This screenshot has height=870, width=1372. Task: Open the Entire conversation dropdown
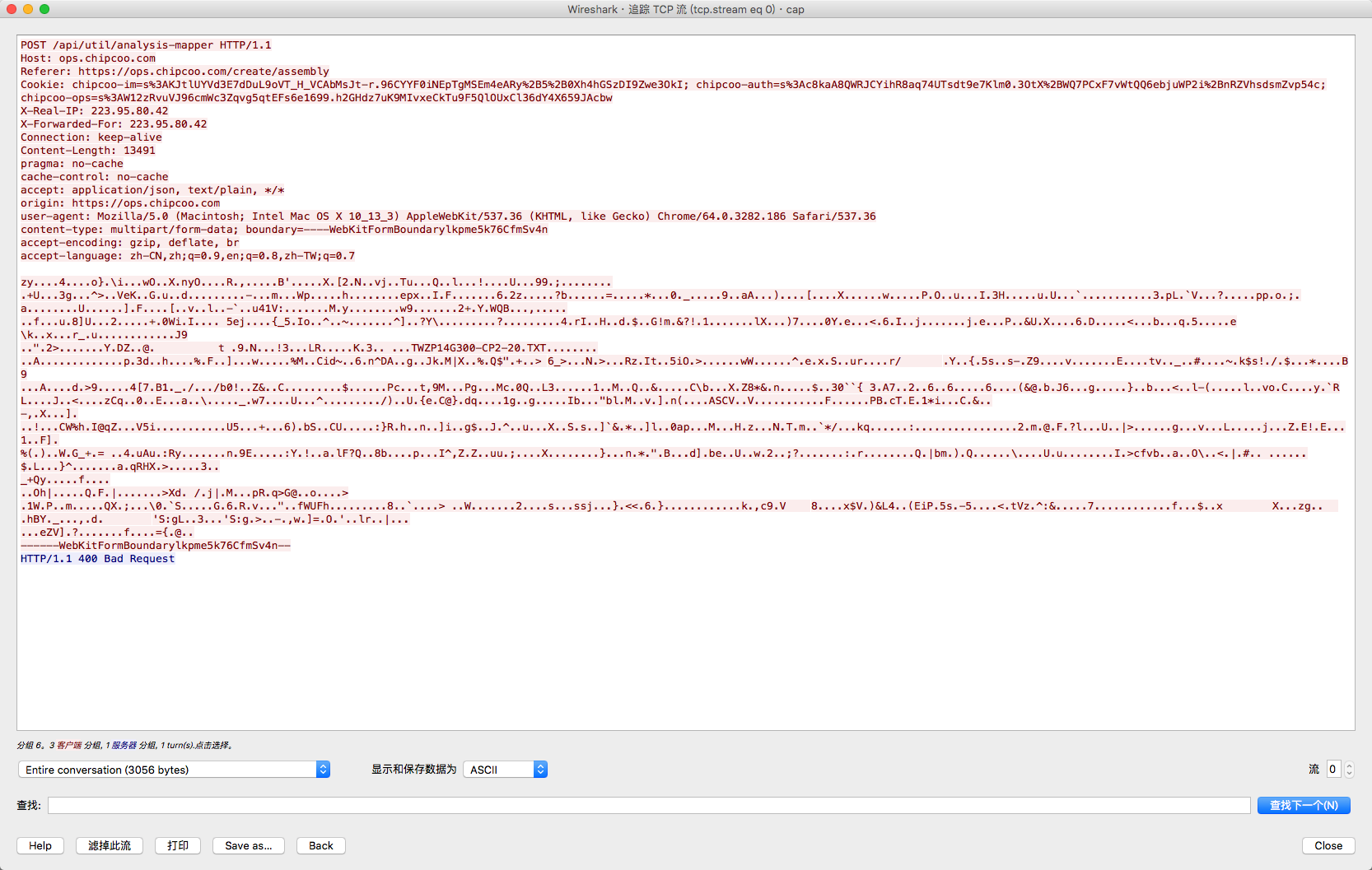coord(174,770)
